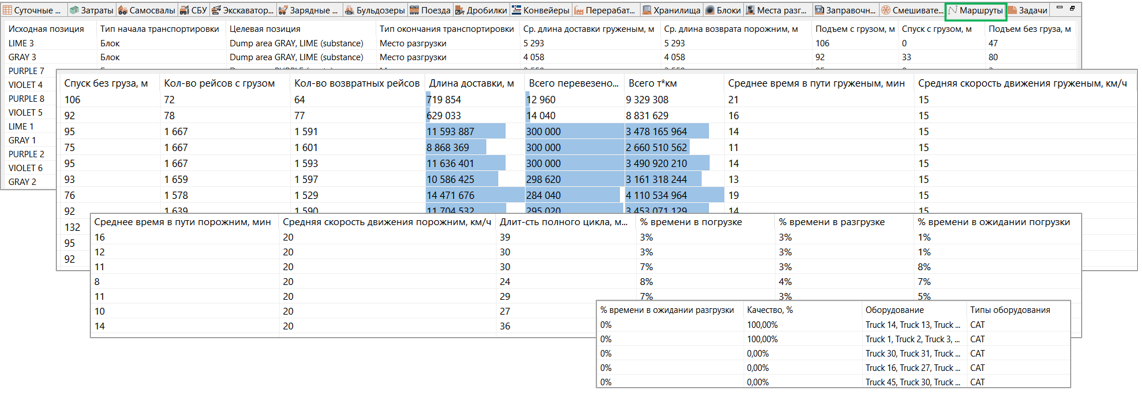Viewport: 1142px width, 401px height.
Task: Minimize the tab panel view
Action: [x=1061, y=7]
